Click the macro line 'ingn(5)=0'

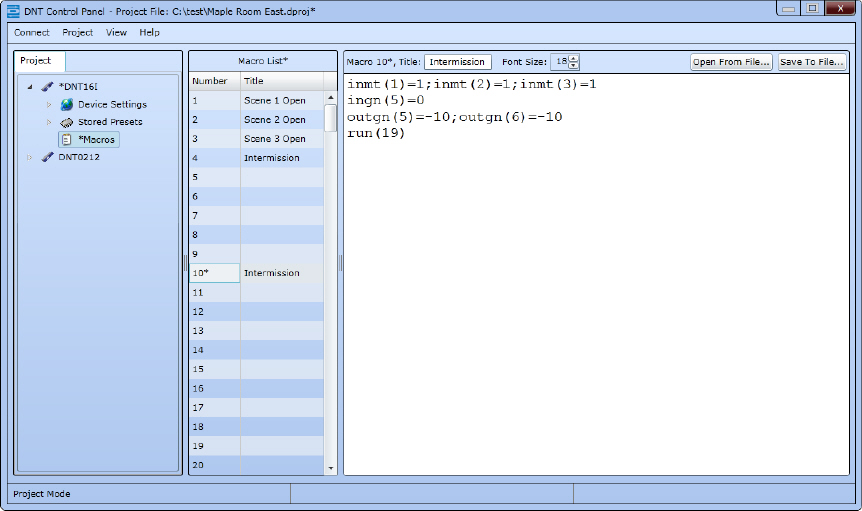pyautogui.click(x=385, y=101)
